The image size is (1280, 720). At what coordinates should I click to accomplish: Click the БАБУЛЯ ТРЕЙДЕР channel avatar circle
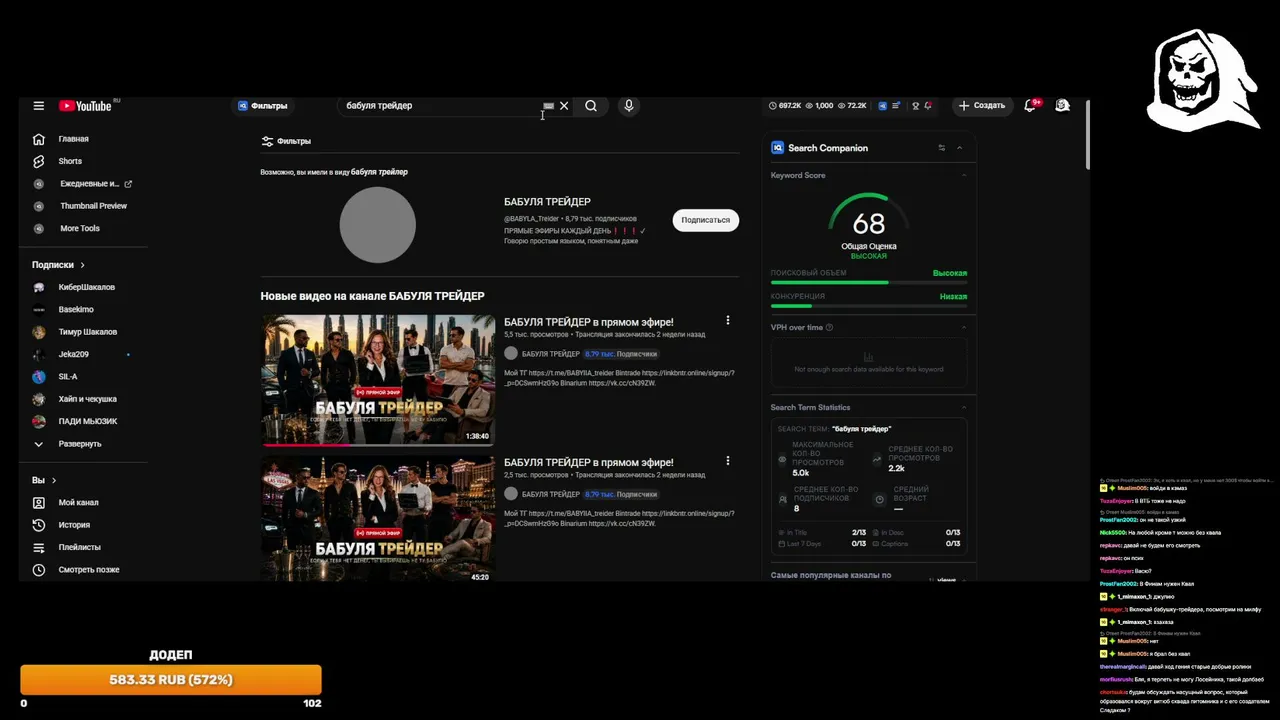pos(378,225)
